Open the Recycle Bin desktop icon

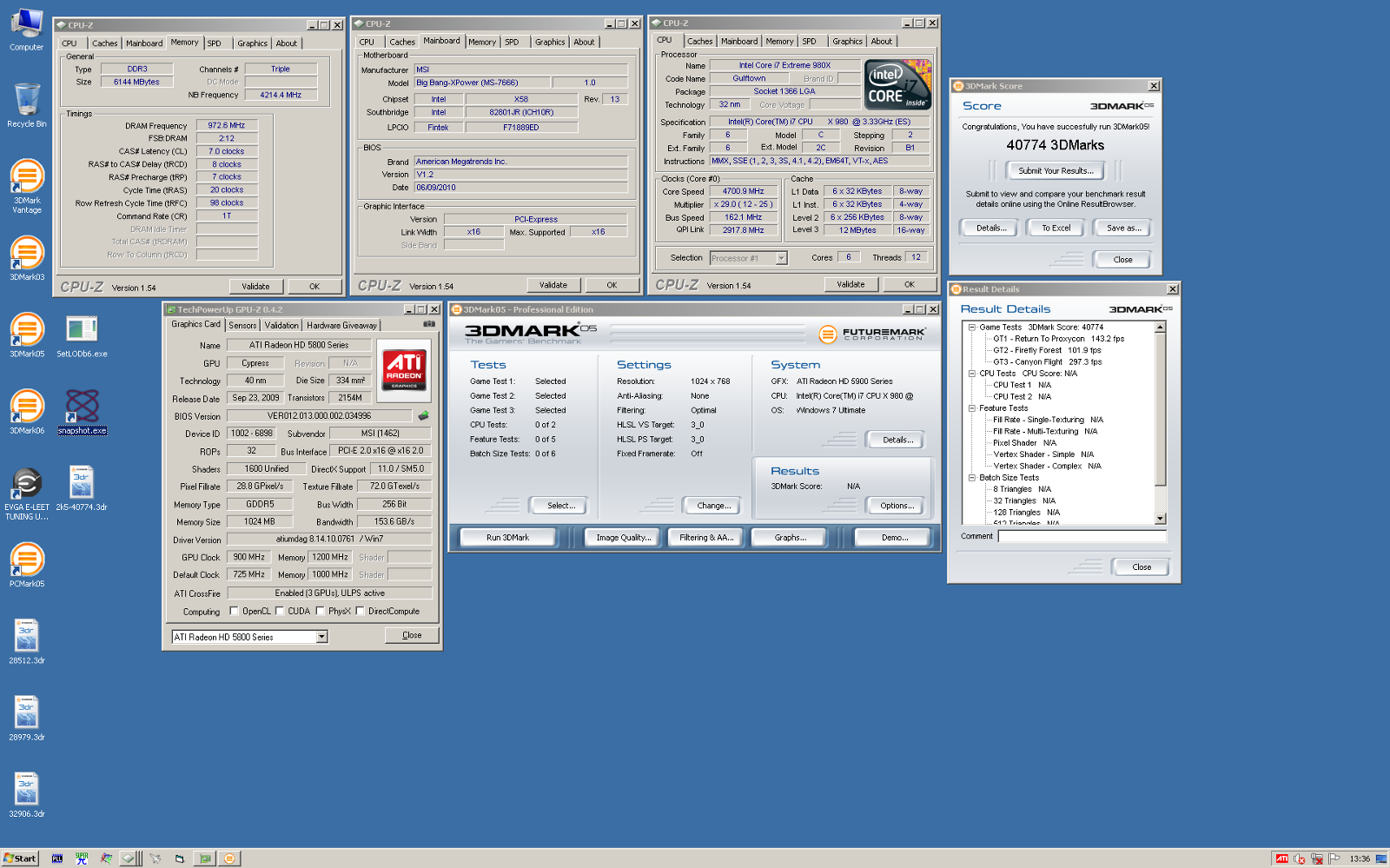tap(27, 105)
